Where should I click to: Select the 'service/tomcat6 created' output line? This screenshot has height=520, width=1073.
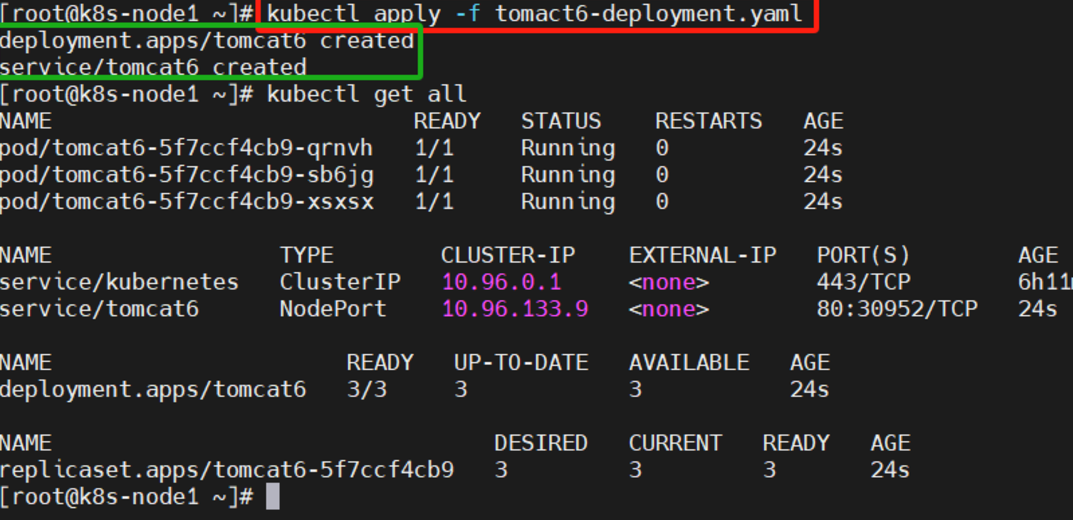(153, 67)
